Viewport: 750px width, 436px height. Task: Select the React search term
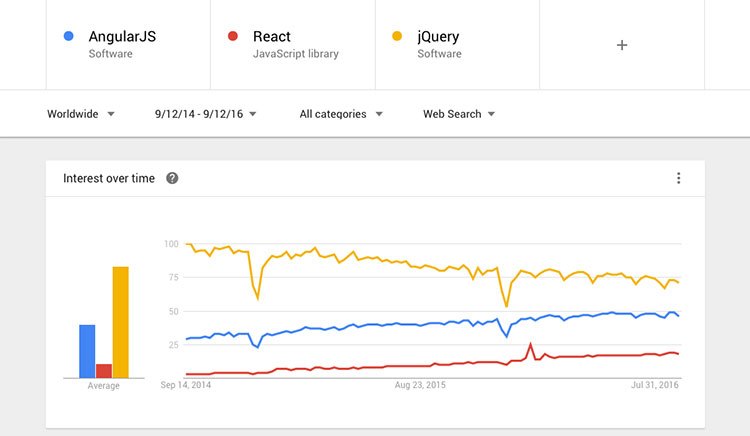tap(272, 36)
